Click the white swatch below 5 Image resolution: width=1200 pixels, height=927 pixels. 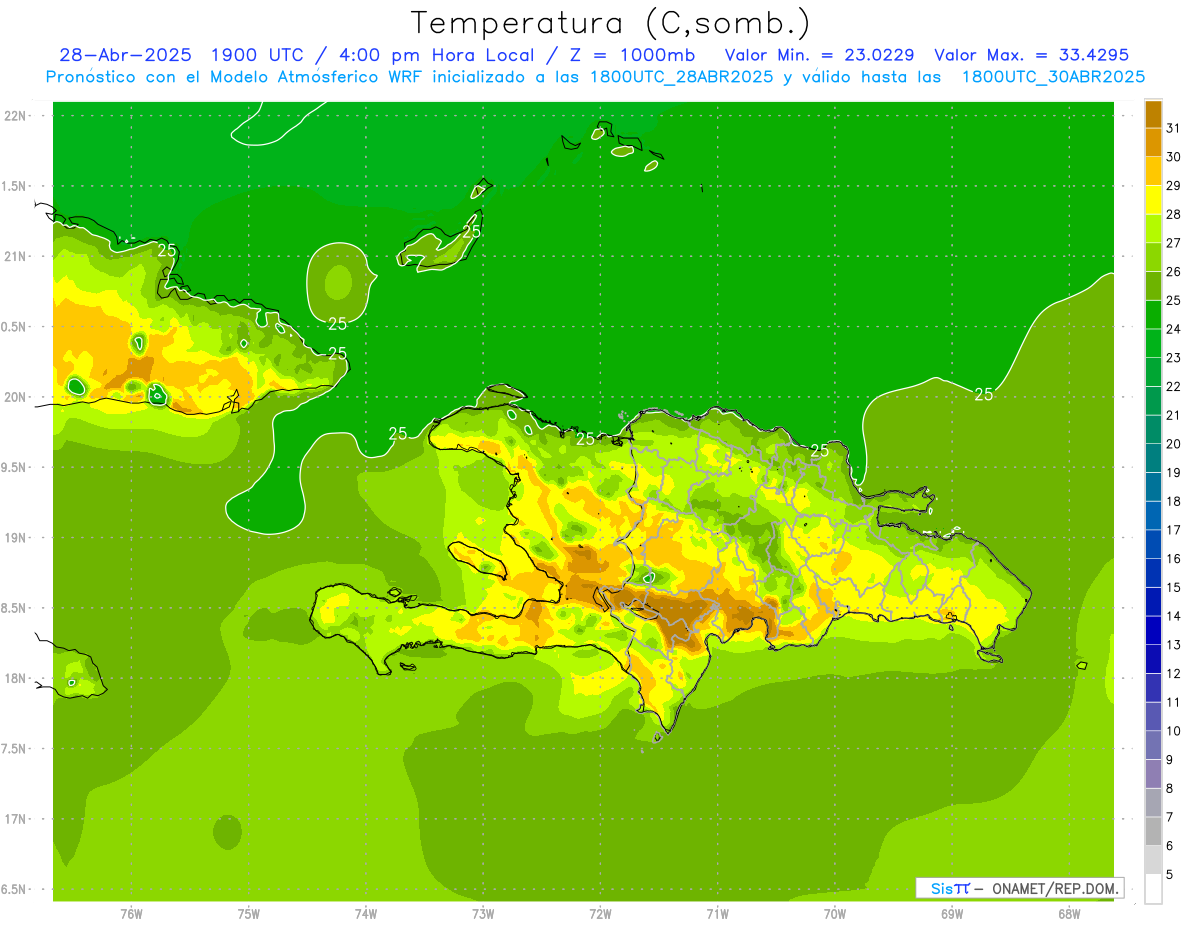(1153, 889)
